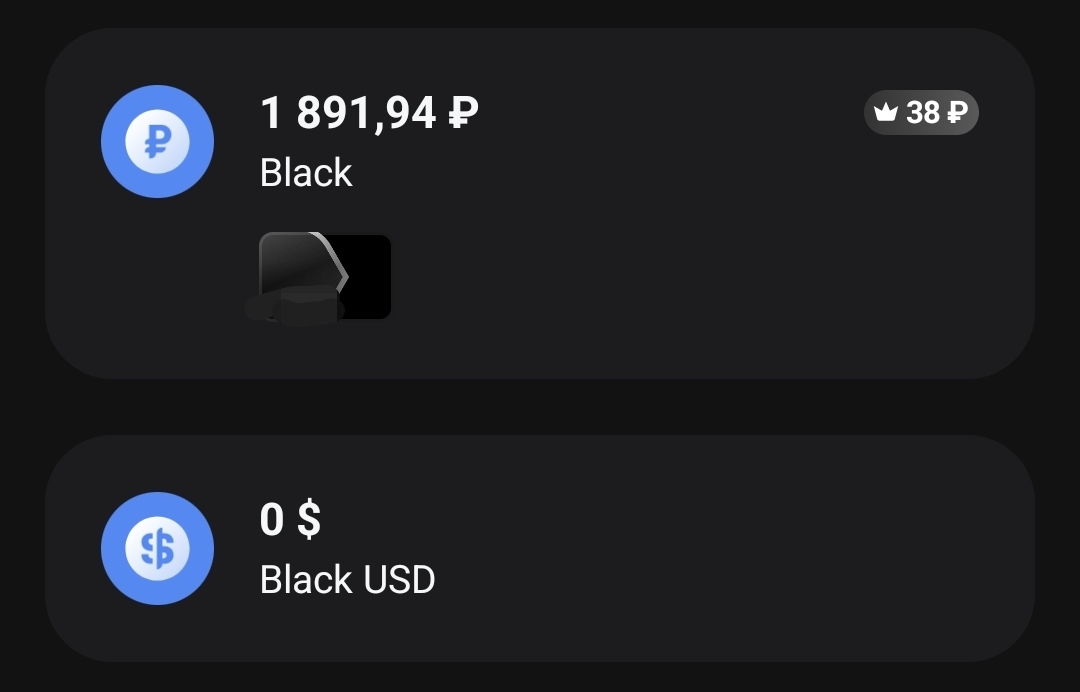Open the 0 $ balance
Screen dimensions: 1080x692
(291, 519)
